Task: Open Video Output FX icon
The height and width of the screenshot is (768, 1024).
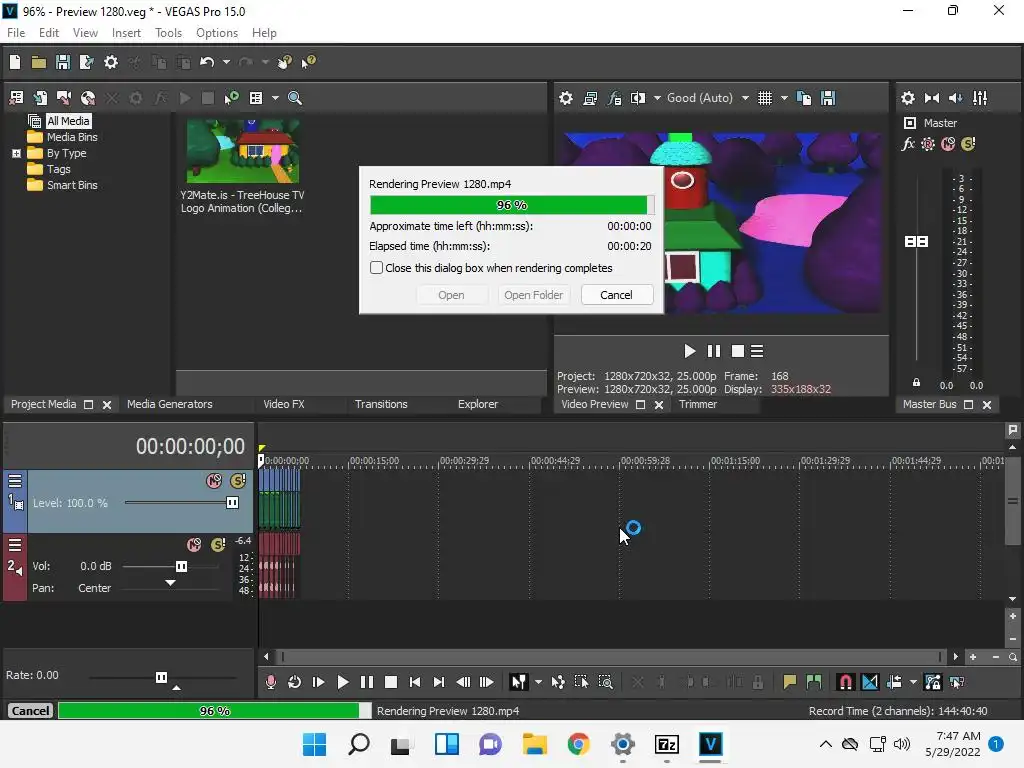Action: (x=615, y=98)
